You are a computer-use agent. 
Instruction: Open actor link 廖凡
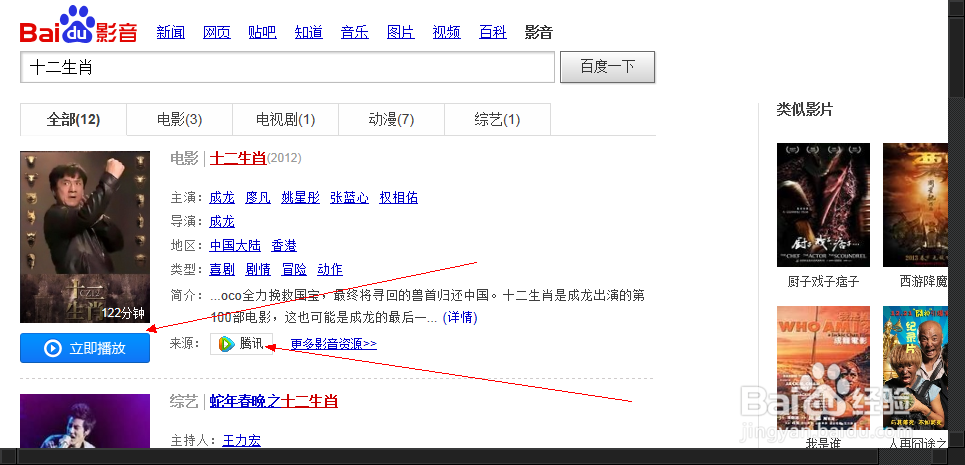tap(258, 197)
